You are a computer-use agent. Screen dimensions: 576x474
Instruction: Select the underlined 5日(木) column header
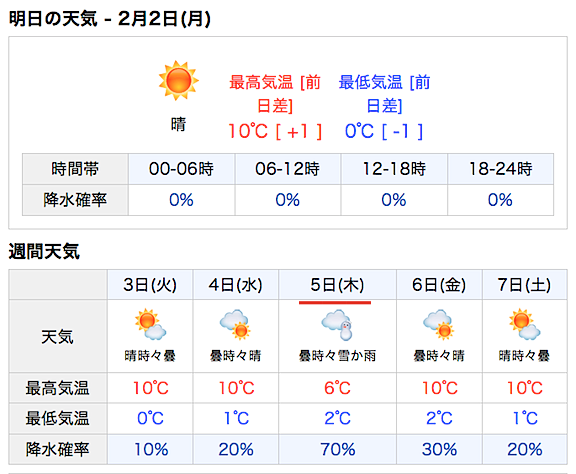click(x=337, y=285)
